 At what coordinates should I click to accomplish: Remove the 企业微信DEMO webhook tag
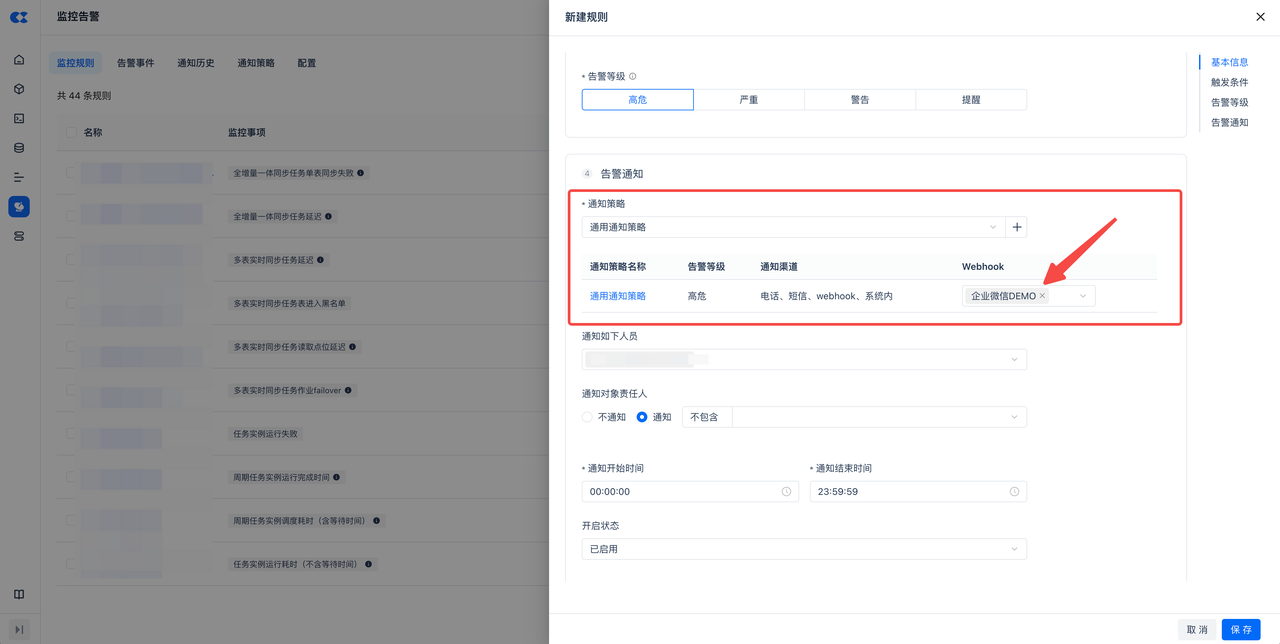pos(1042,296)
